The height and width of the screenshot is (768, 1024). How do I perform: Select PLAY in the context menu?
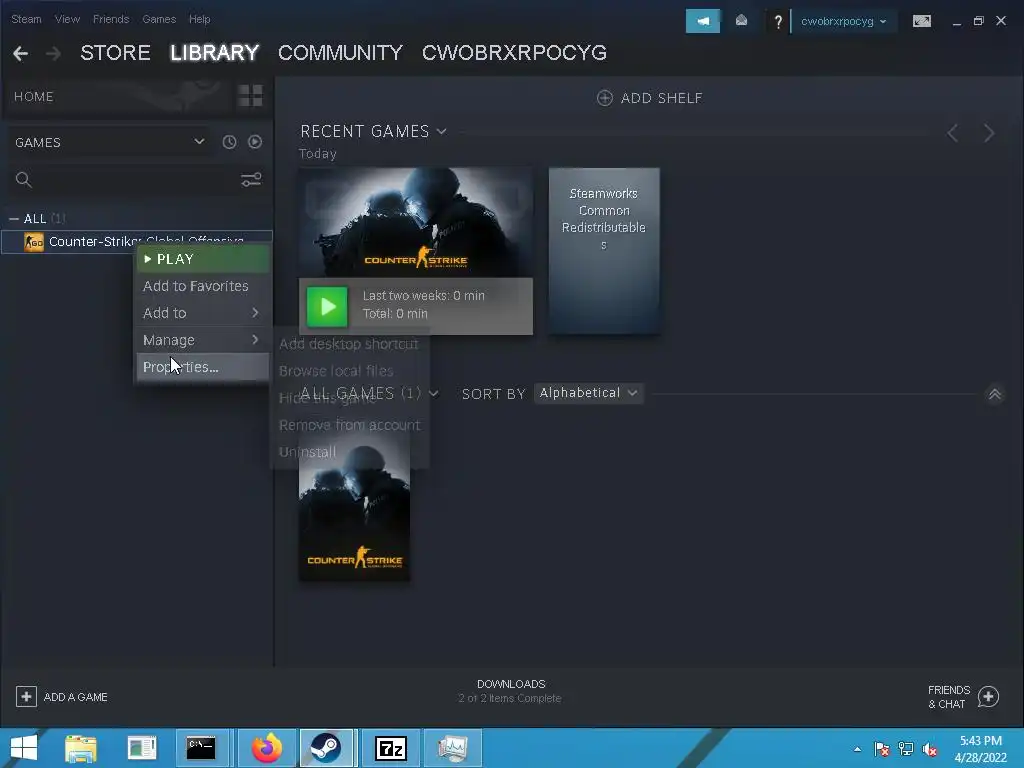(x=202, y=259)
